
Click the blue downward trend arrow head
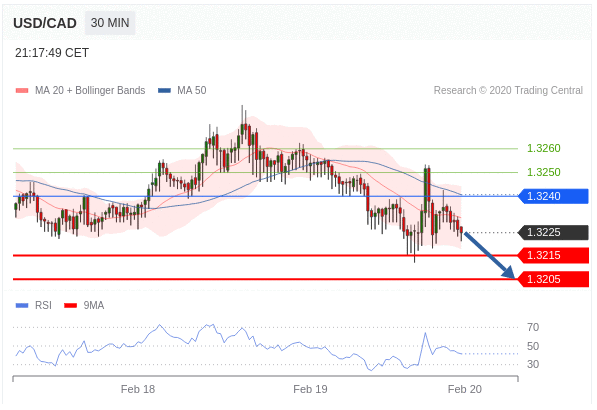coord(509,272)
